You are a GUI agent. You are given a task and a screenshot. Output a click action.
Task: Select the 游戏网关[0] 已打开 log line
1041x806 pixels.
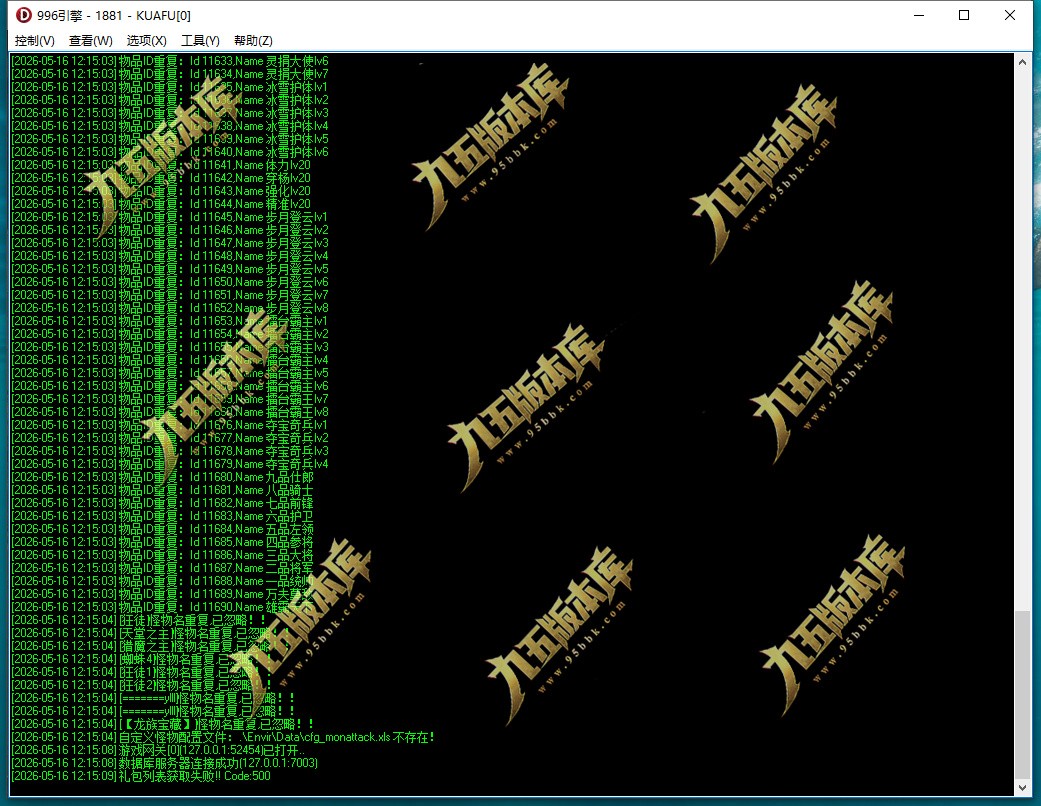coord(159,750)
